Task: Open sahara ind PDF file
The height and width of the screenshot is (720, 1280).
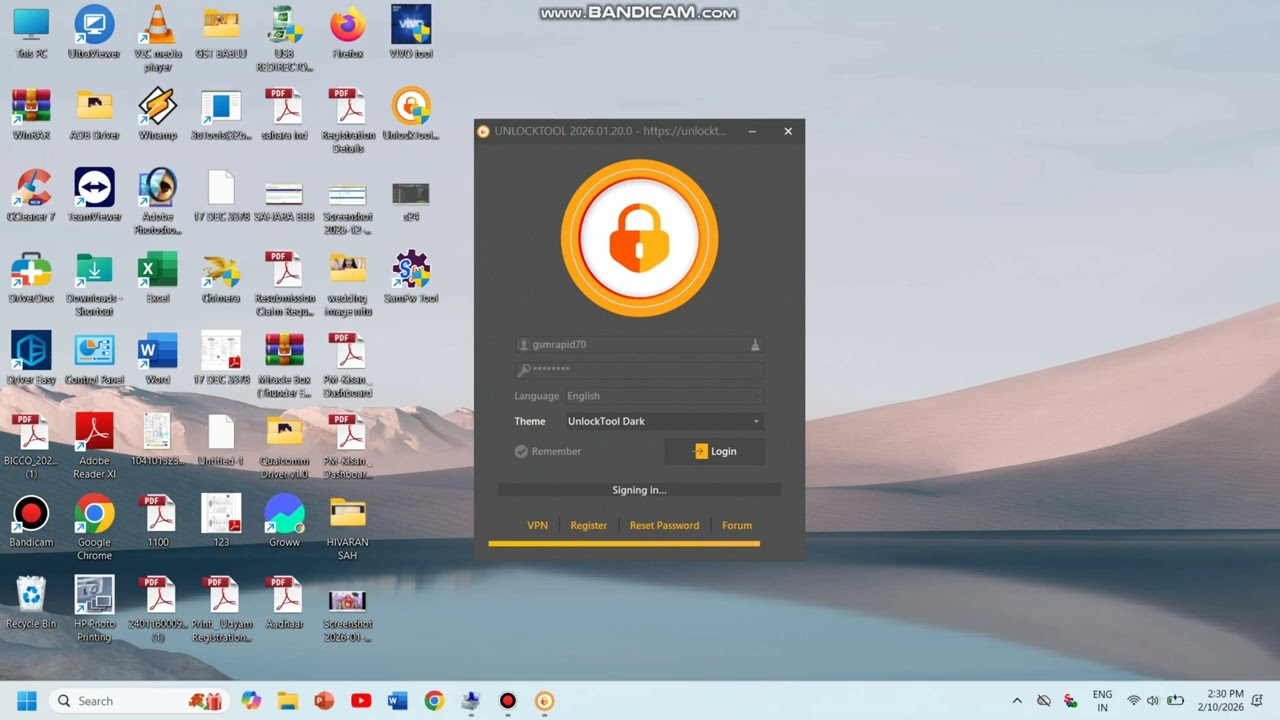Action: 284,114
